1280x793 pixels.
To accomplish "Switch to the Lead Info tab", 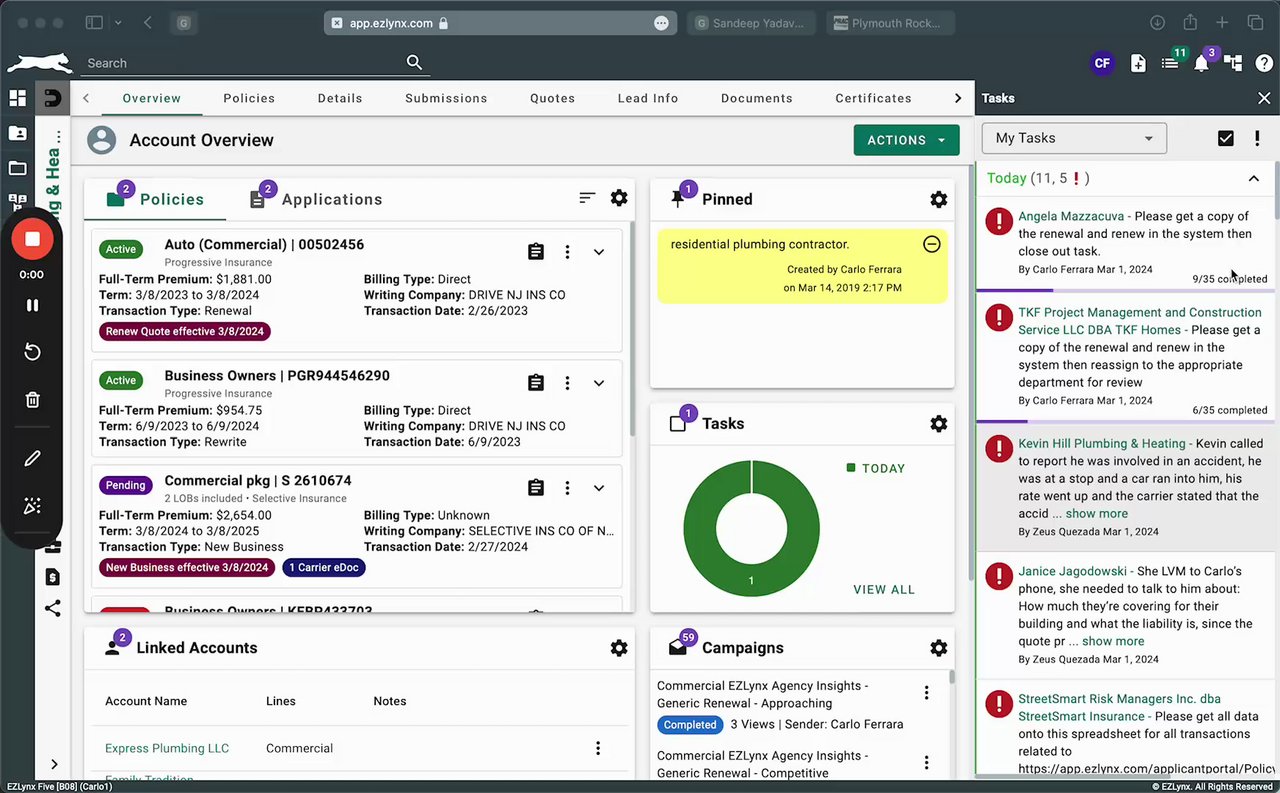I will [648, 98].
